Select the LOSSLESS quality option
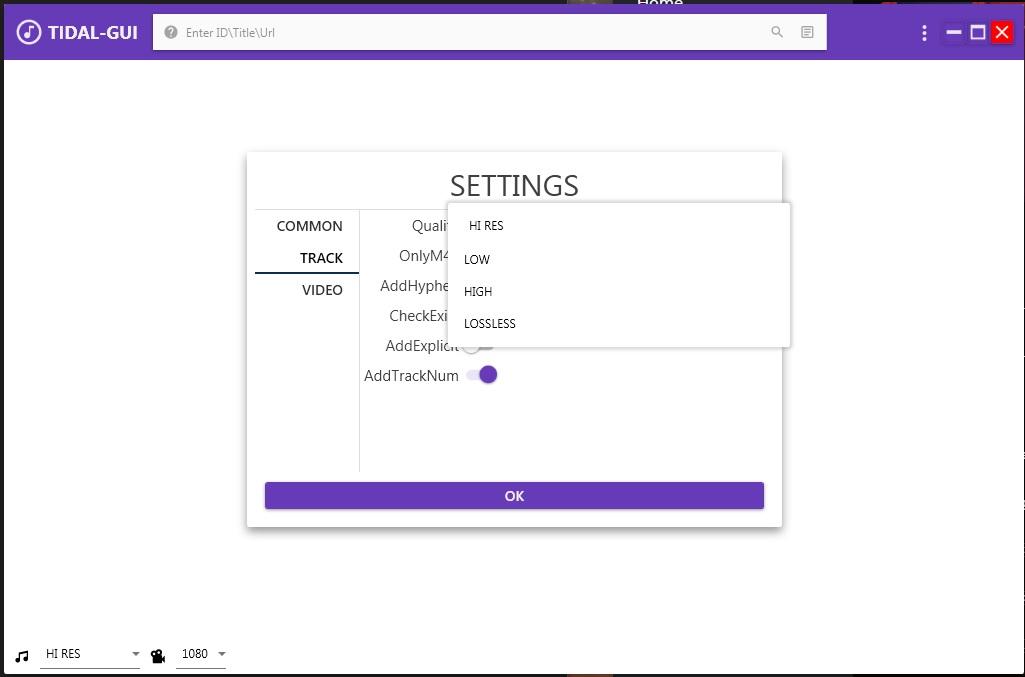1025x677 pixels. click(490, 323)
